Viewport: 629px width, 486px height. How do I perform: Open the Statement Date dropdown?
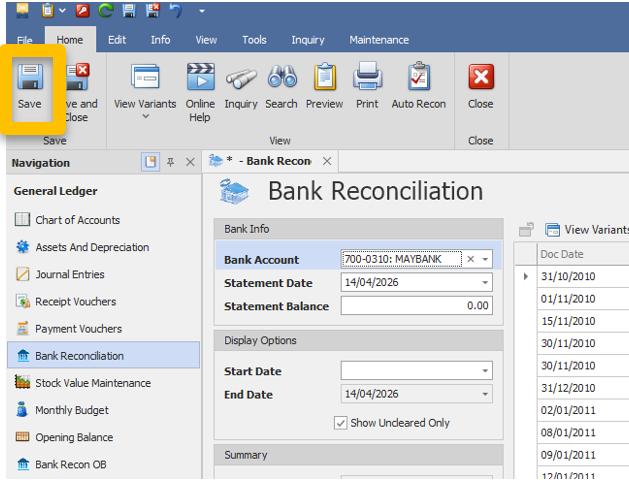click(486, 283)
